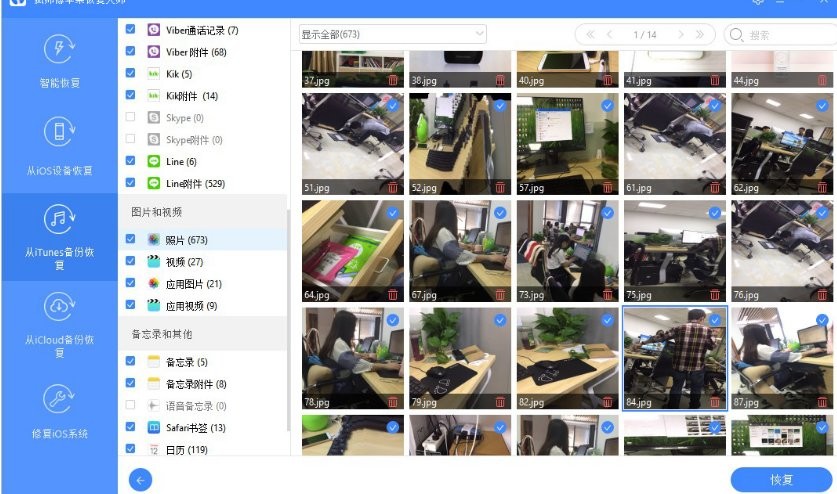Go to previous photo page

click(x=610, y=35)
